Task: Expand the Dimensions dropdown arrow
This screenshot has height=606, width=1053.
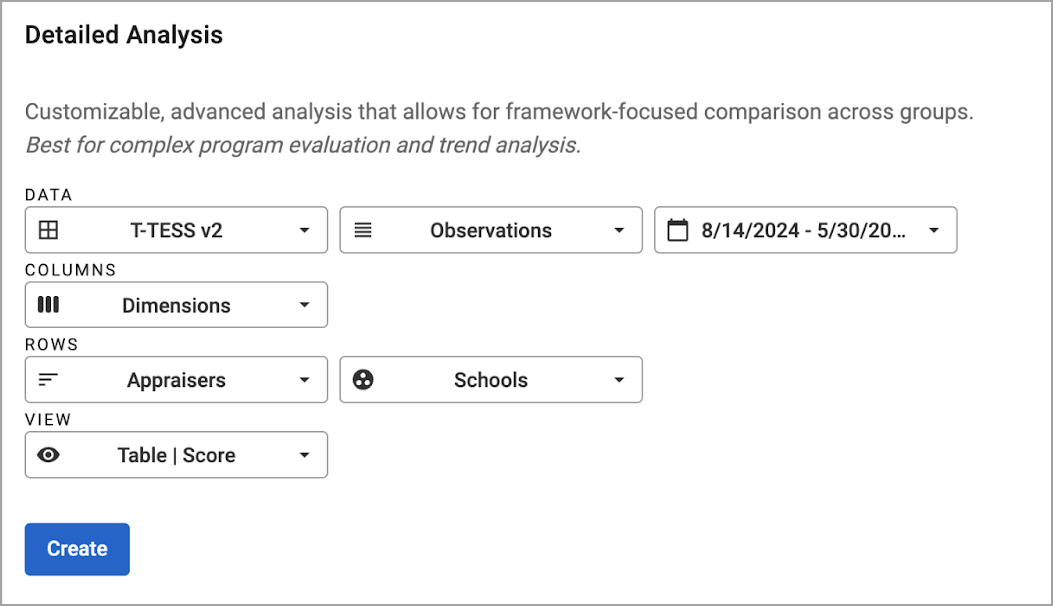Action: (304, 305)
